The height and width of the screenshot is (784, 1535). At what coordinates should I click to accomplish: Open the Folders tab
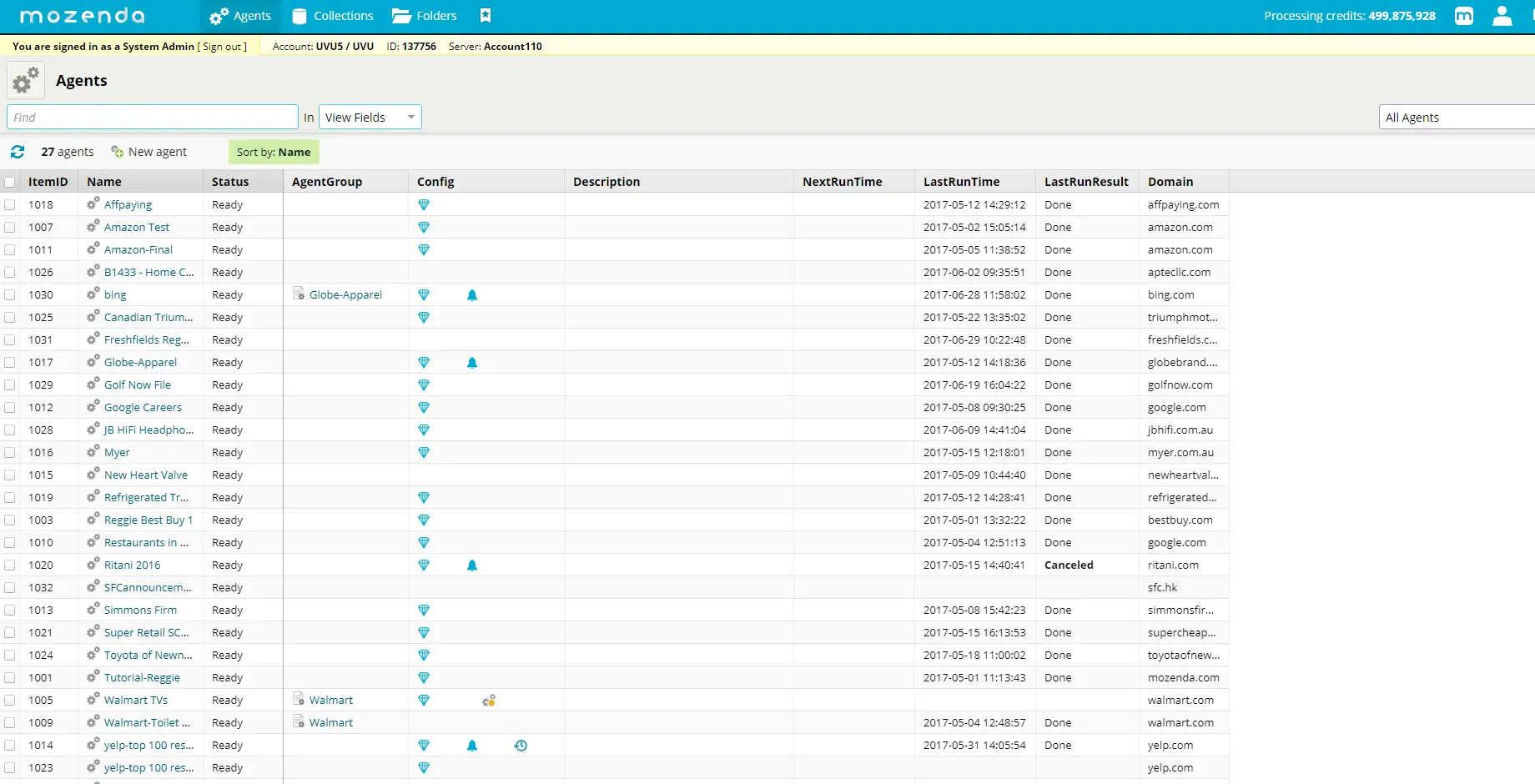[425, 16]
